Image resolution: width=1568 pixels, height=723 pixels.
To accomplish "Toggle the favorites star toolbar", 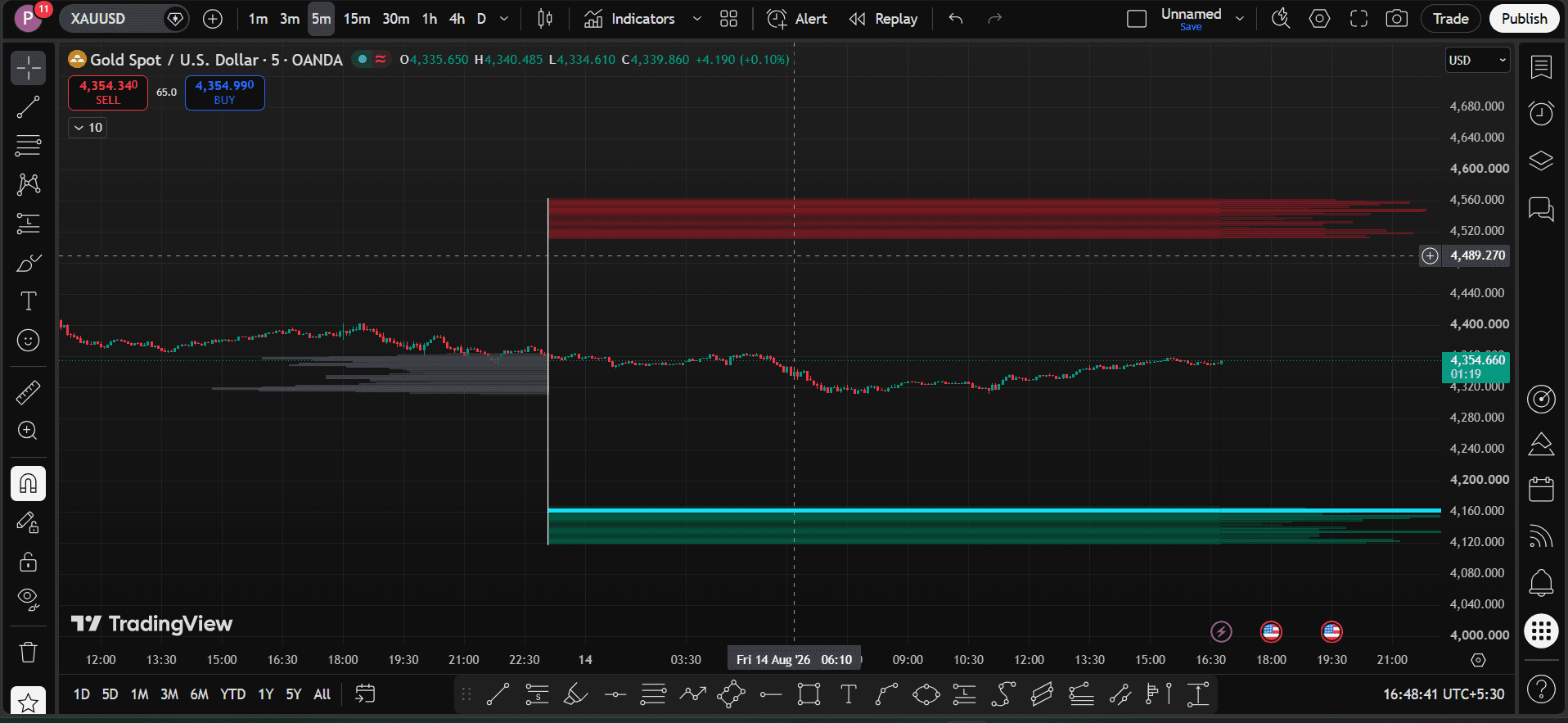I will 29,702.
